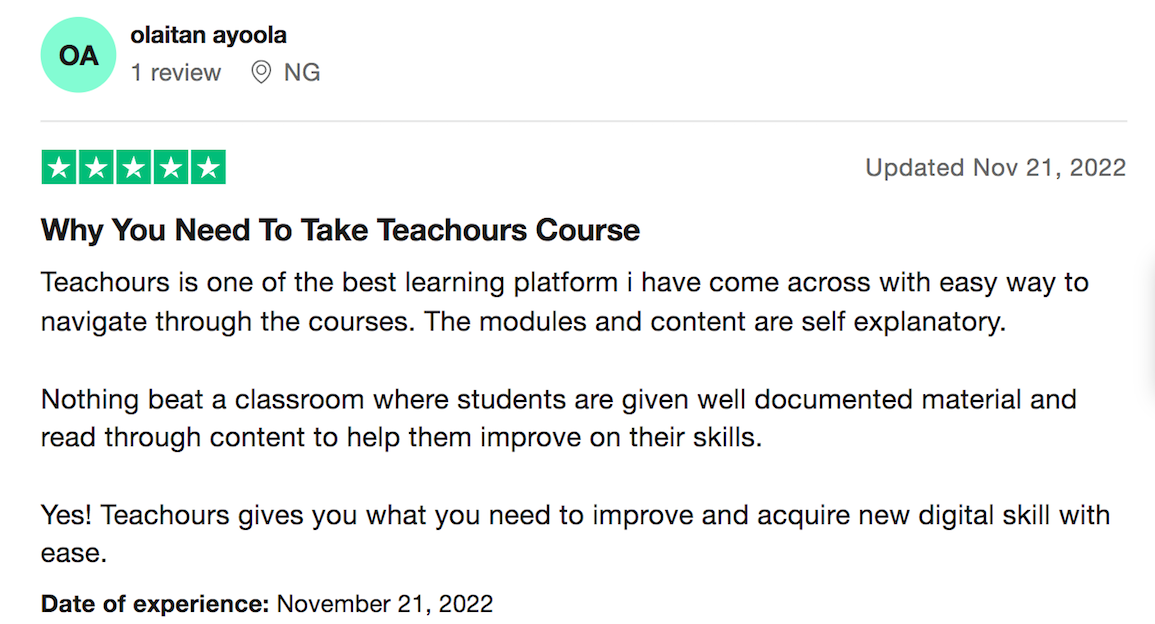This screenshot has width=1155, height=624.
Task: Click the paragraph starting 'Teachours is one of'
Action: (x=564, y=302)
